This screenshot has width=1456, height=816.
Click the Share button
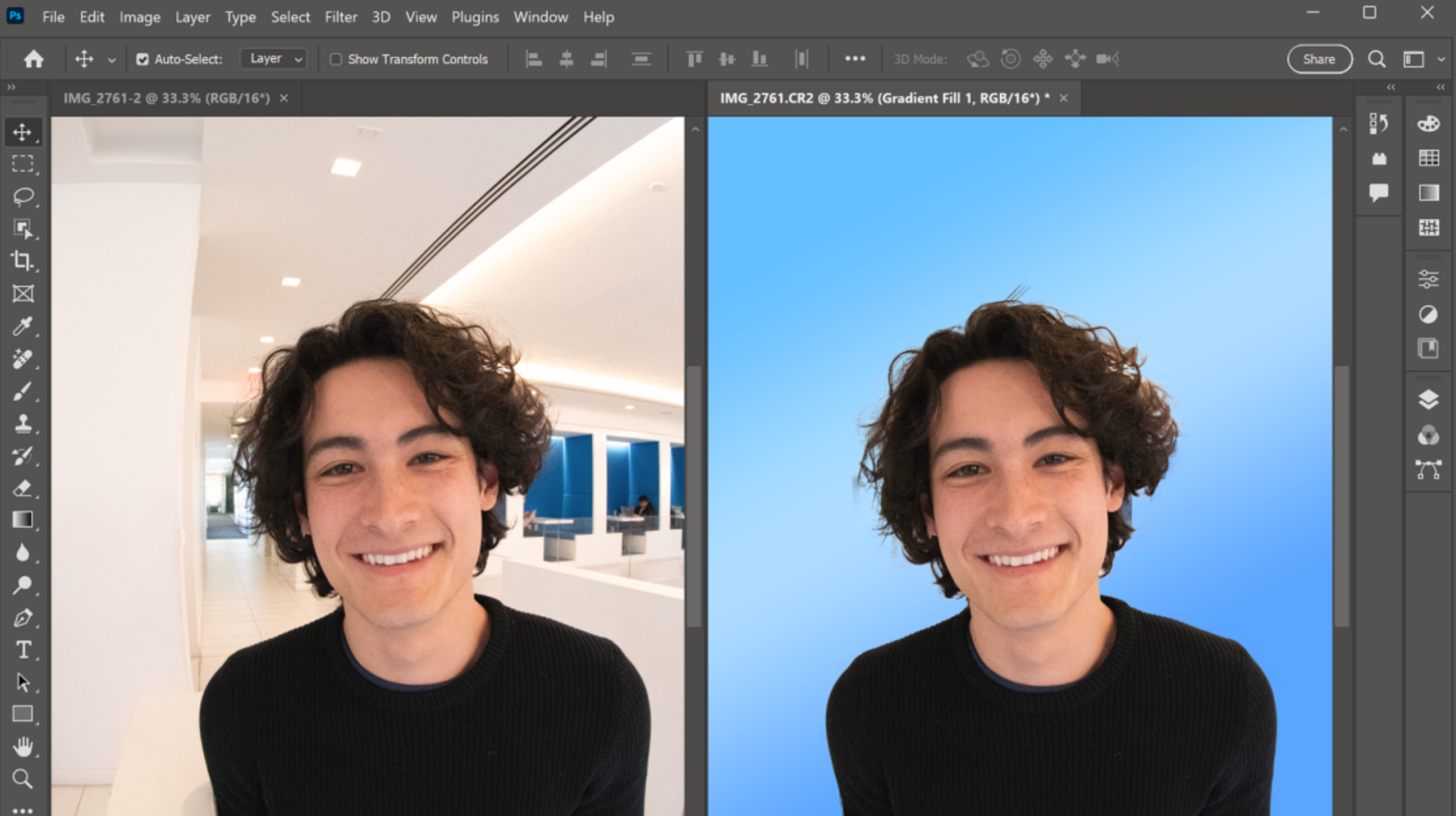point(1319,59)
